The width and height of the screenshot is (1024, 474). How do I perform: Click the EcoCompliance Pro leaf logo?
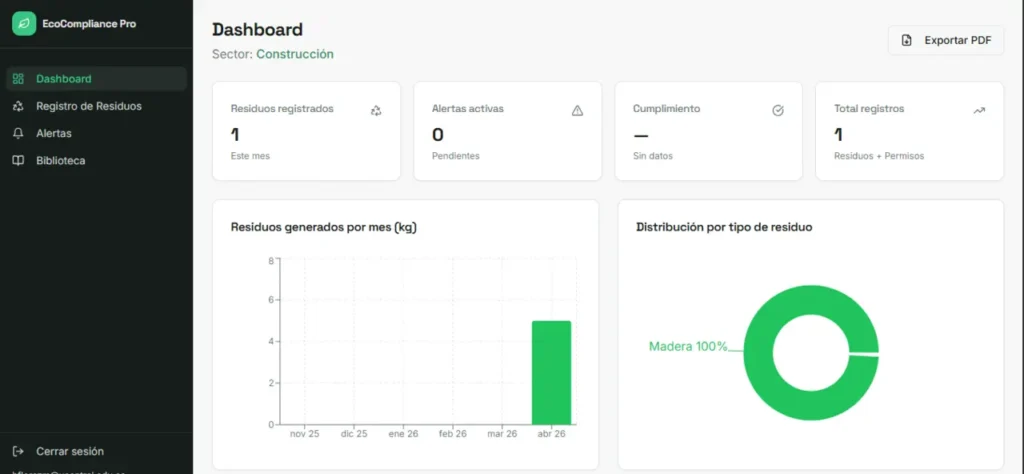pos(24,24)
